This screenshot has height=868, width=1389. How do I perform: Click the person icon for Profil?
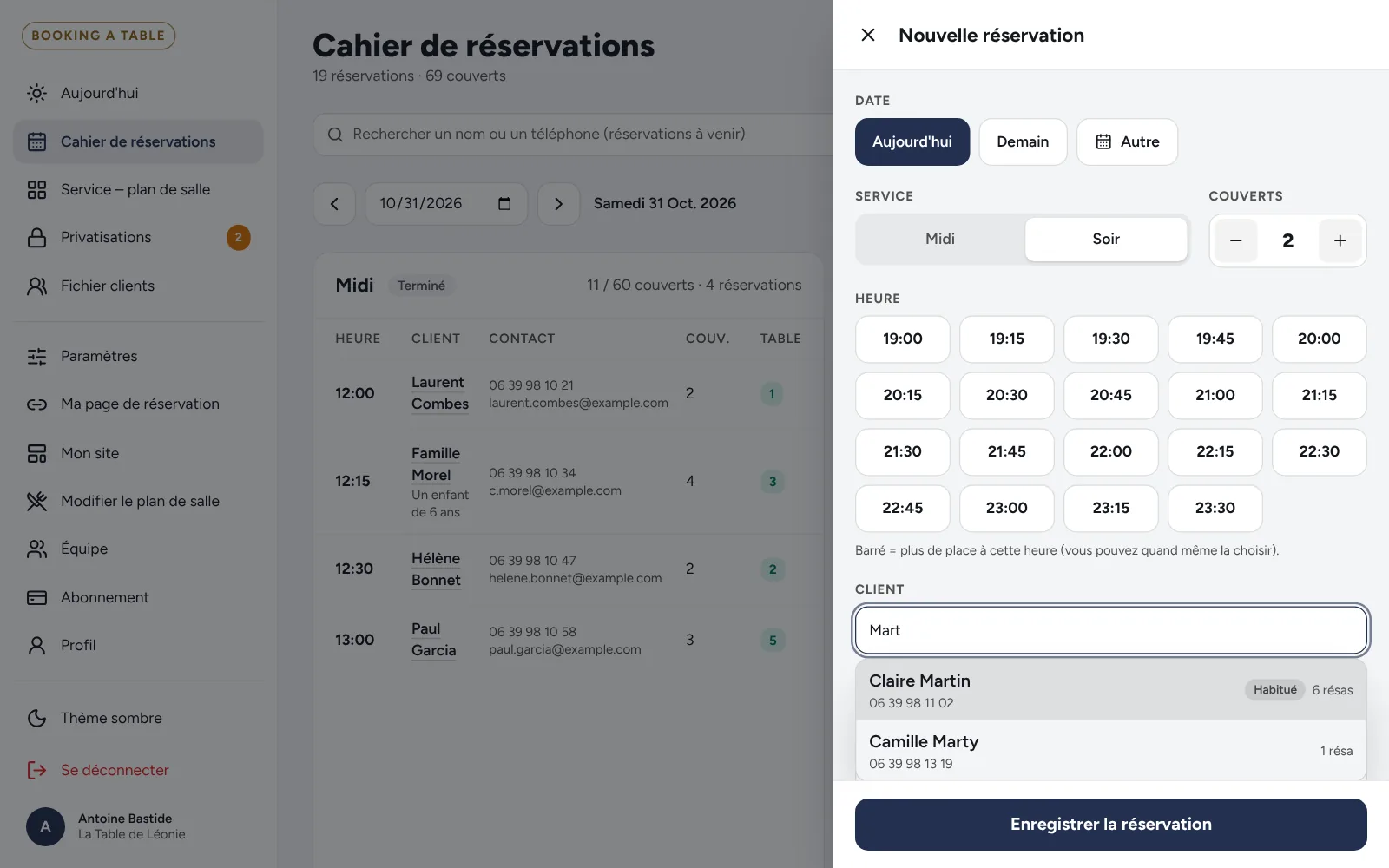pyautogui.click(x=36, y=645)
